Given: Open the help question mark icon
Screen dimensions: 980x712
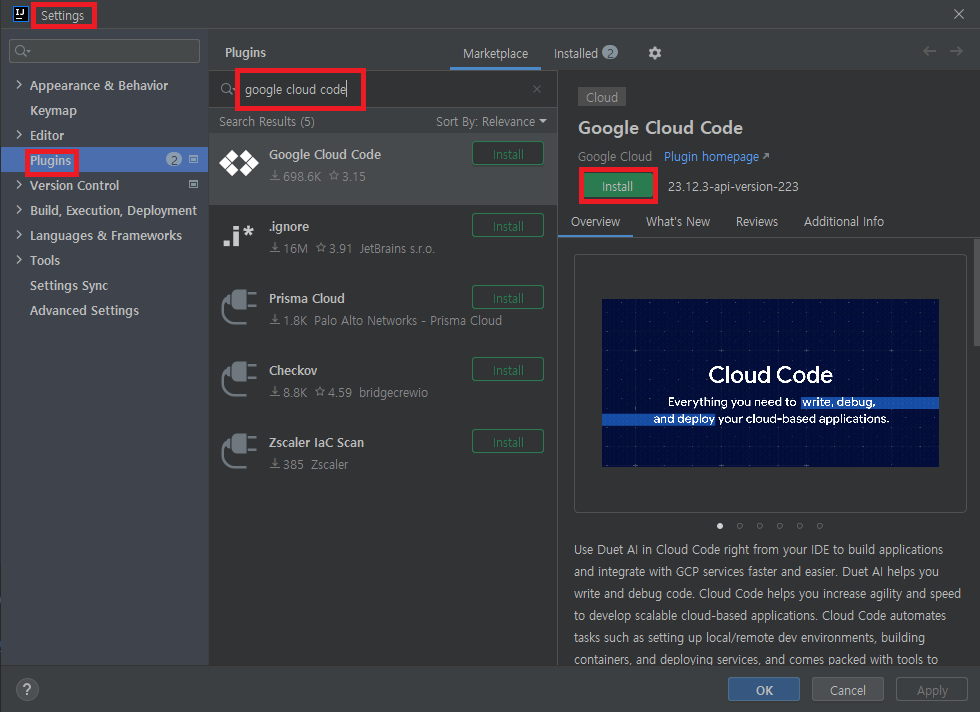Looking at the screenshot, I should (x=27, y=689).
